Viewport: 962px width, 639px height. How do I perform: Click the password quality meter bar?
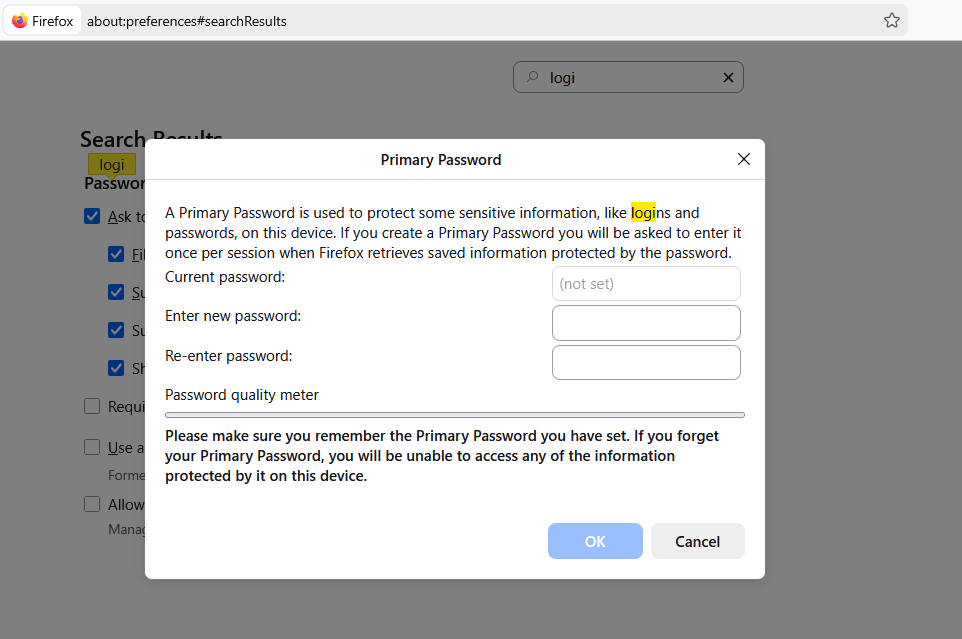tap(455, 414)
